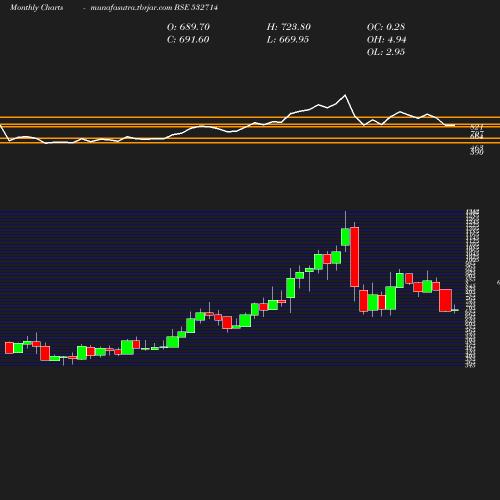This screenshot has height=500, width=500.
Task: Click the munafasutra.tbrjar.com BSE 532714 text
Action: (x=154, y=7)
